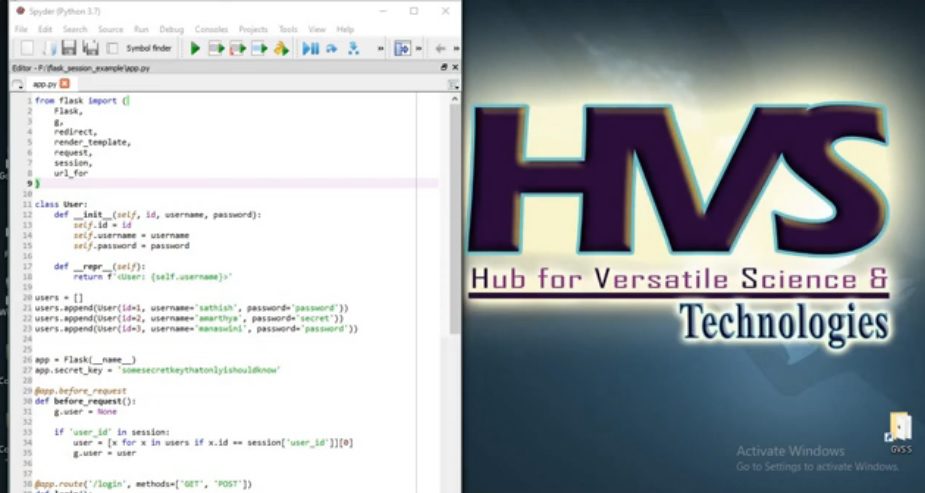Open a file using the toolbar icon
The width and height of the screenshot is (925, 493).
50,48
